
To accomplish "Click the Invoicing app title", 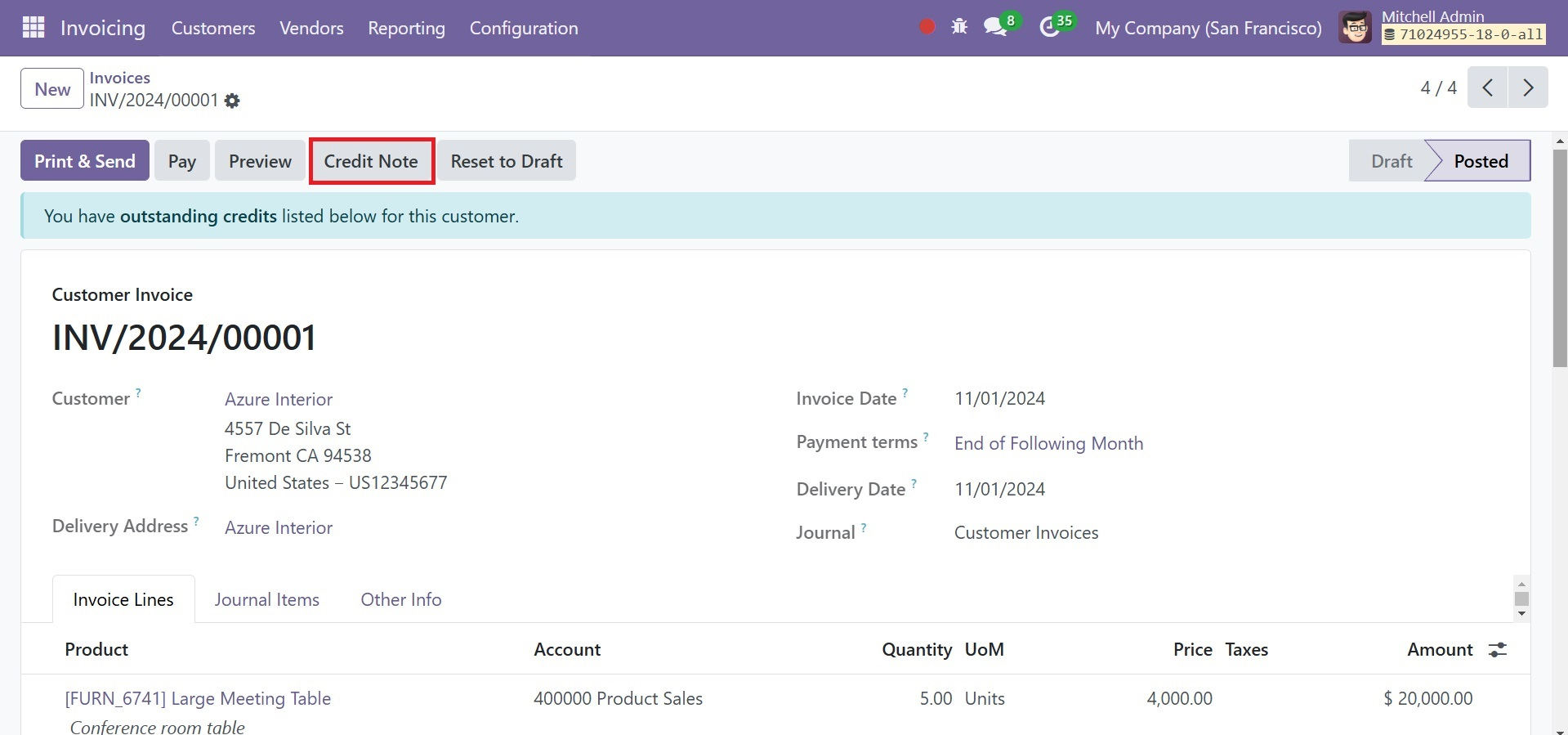I will pyautogui.click(x=103, y=28).
